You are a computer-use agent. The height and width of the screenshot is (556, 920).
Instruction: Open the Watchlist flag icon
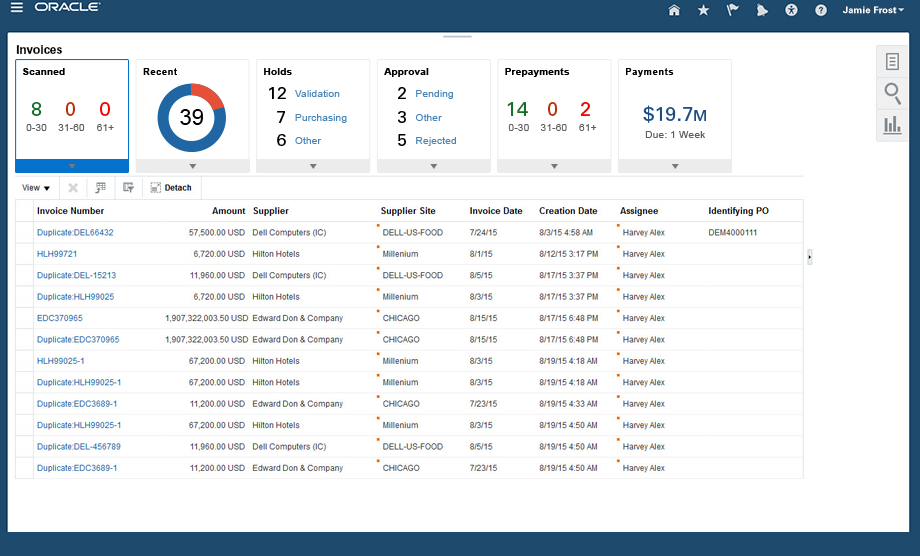click(x=732, y=10)
